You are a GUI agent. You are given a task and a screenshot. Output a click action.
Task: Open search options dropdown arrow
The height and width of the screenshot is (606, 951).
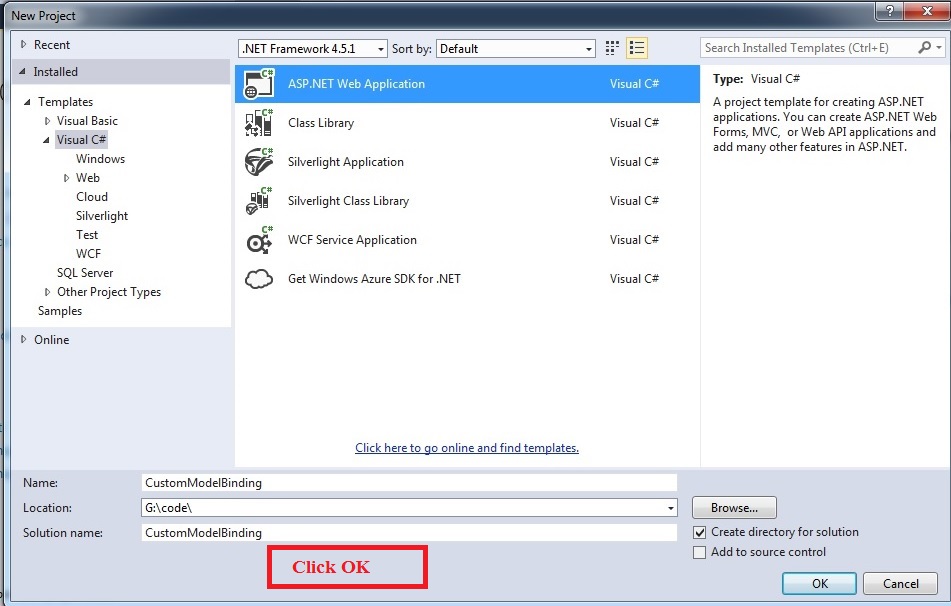coord(939,47)
